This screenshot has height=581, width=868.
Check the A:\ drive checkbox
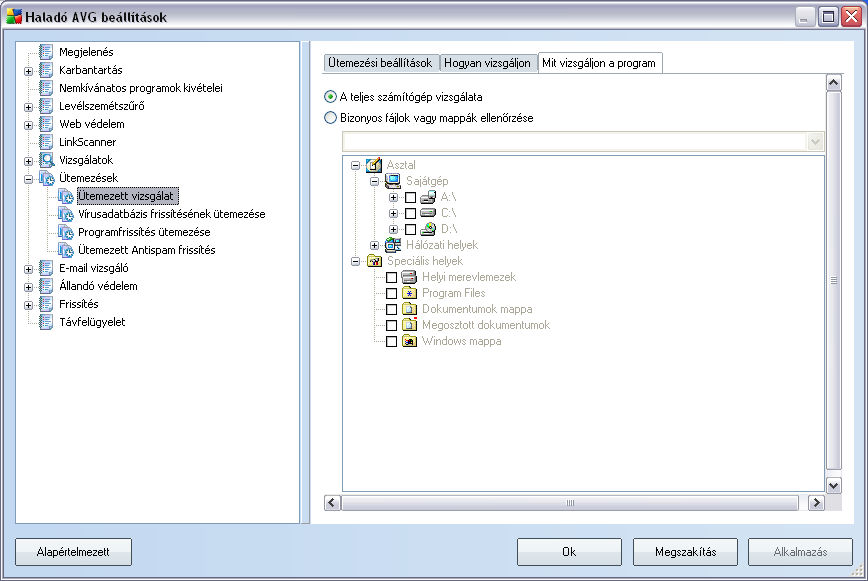tap(410, 198)
